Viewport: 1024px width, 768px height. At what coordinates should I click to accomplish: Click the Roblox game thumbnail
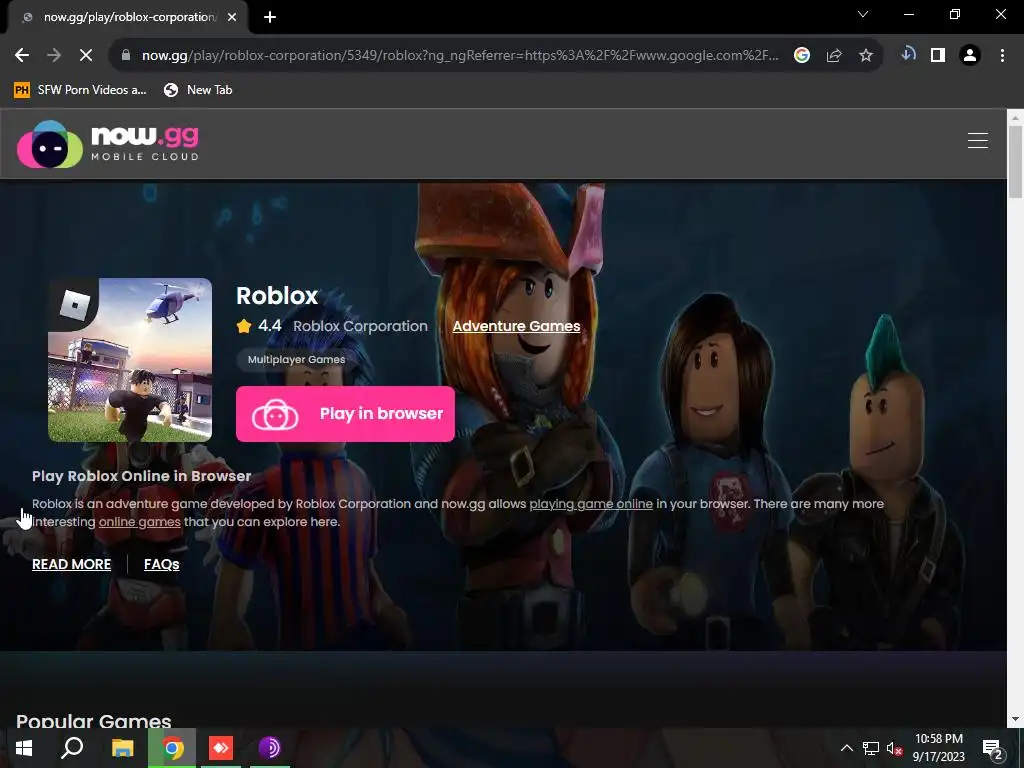130,360
